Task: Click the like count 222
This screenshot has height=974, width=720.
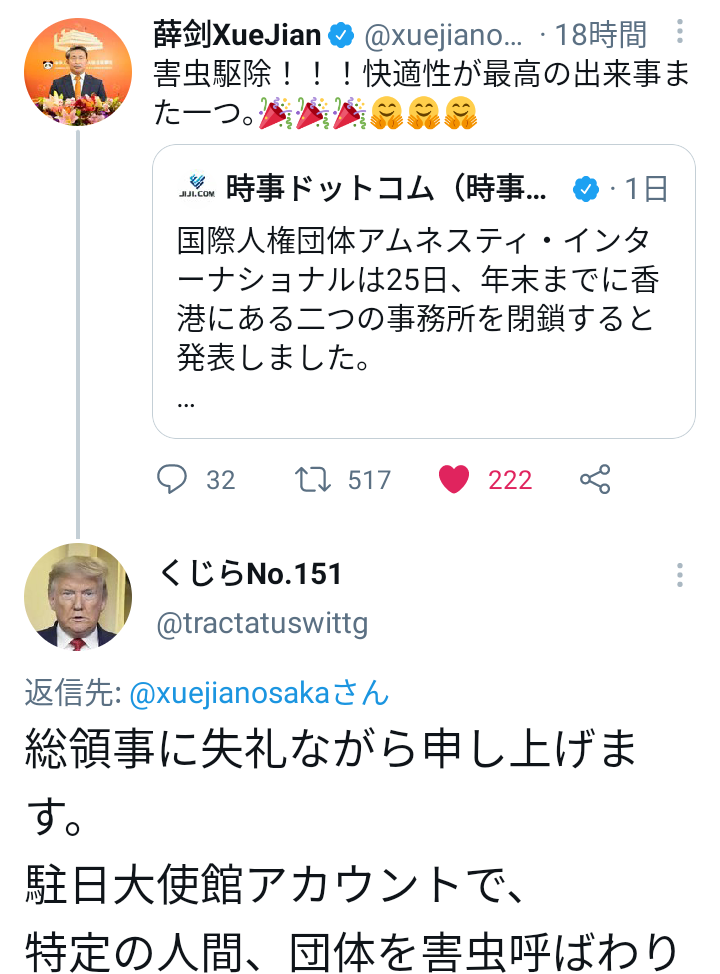Action: pyautogui.click(x=510, y=480)
